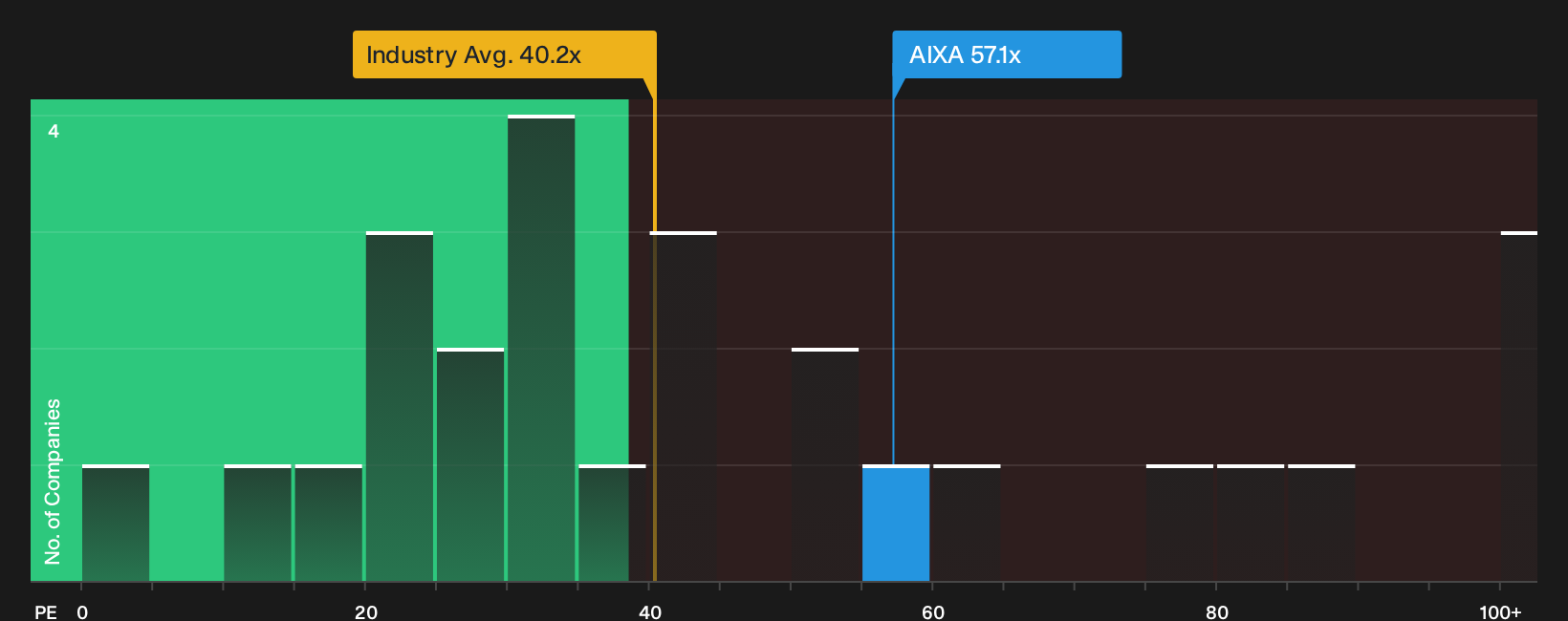
Task: Click the histogram bar starting at PE 0
Action: [116, 524]
